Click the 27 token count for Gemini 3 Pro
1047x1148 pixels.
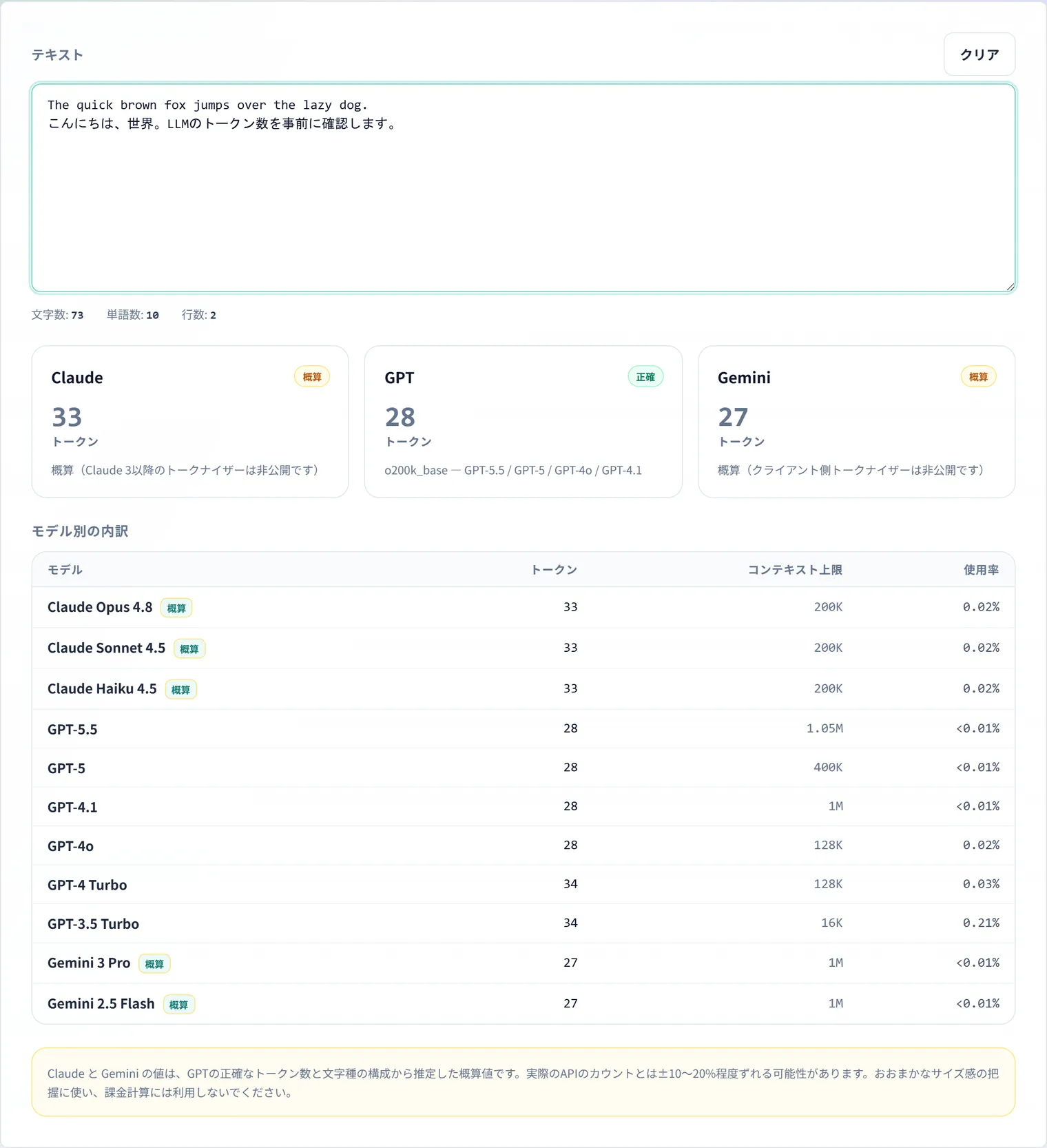tap(570, 963)
